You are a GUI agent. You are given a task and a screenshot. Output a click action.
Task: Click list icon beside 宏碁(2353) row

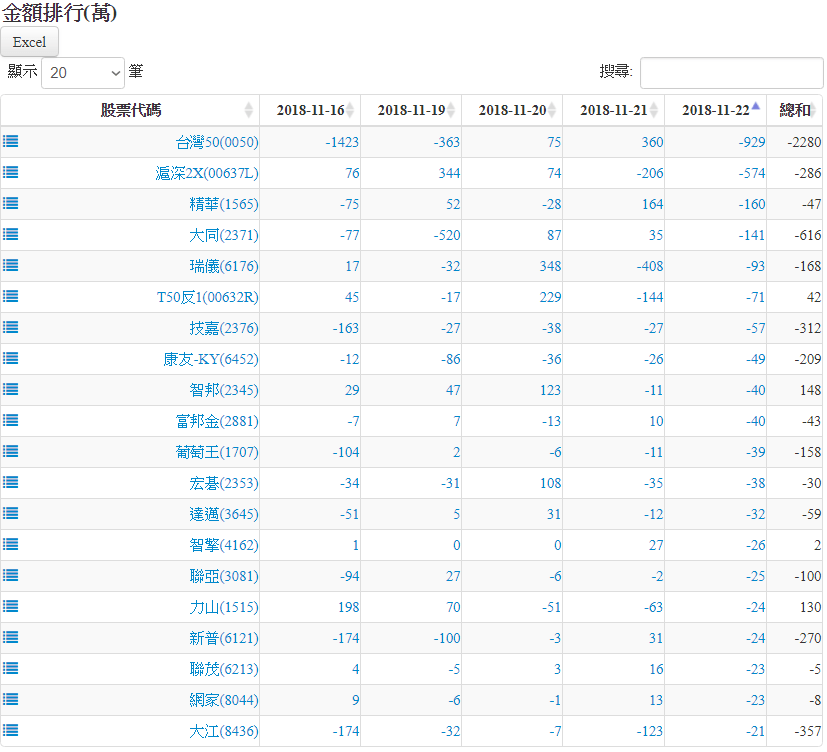point(10,483)
